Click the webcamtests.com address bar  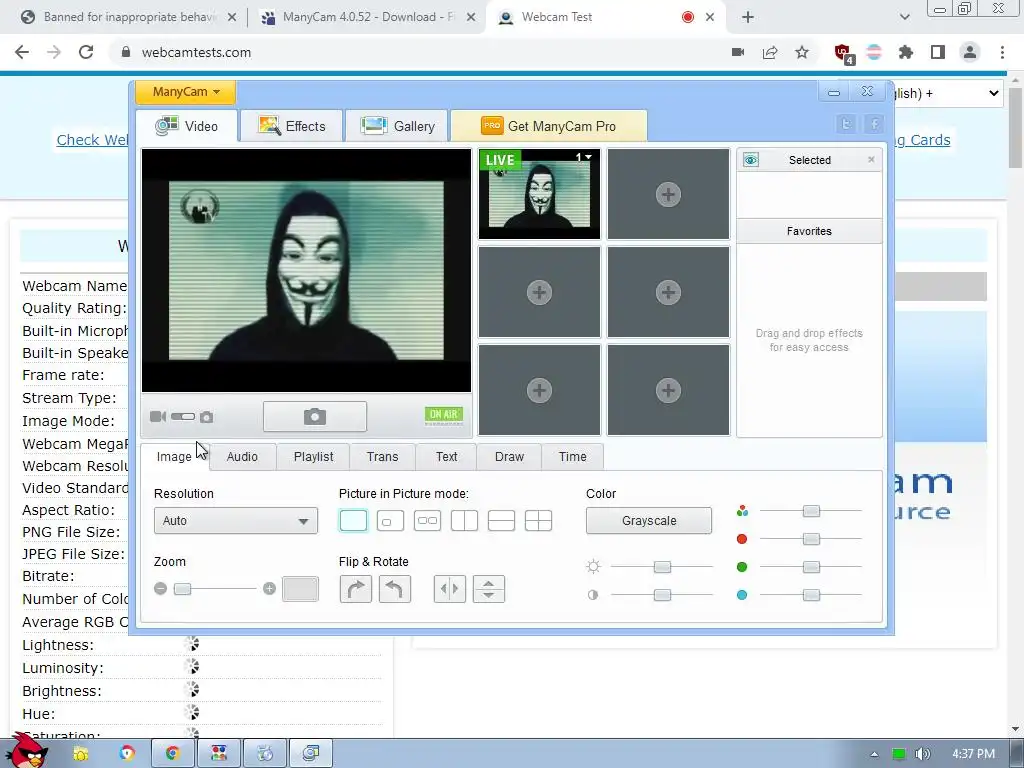click(418, 52)
